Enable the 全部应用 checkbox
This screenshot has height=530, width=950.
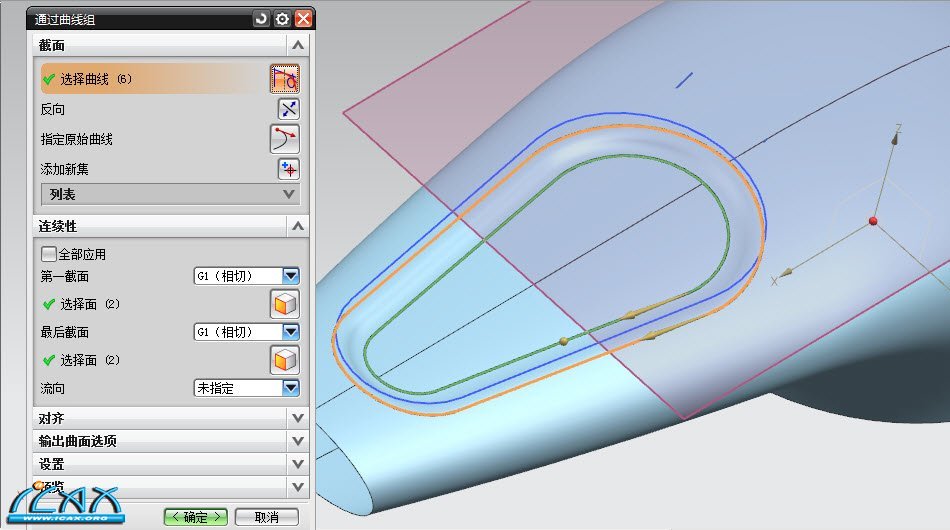click(x=49, y=255)
